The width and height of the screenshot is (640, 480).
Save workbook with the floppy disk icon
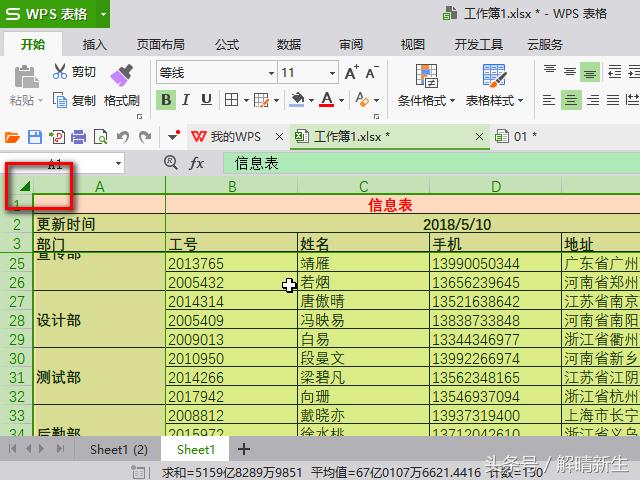(35, 137)
